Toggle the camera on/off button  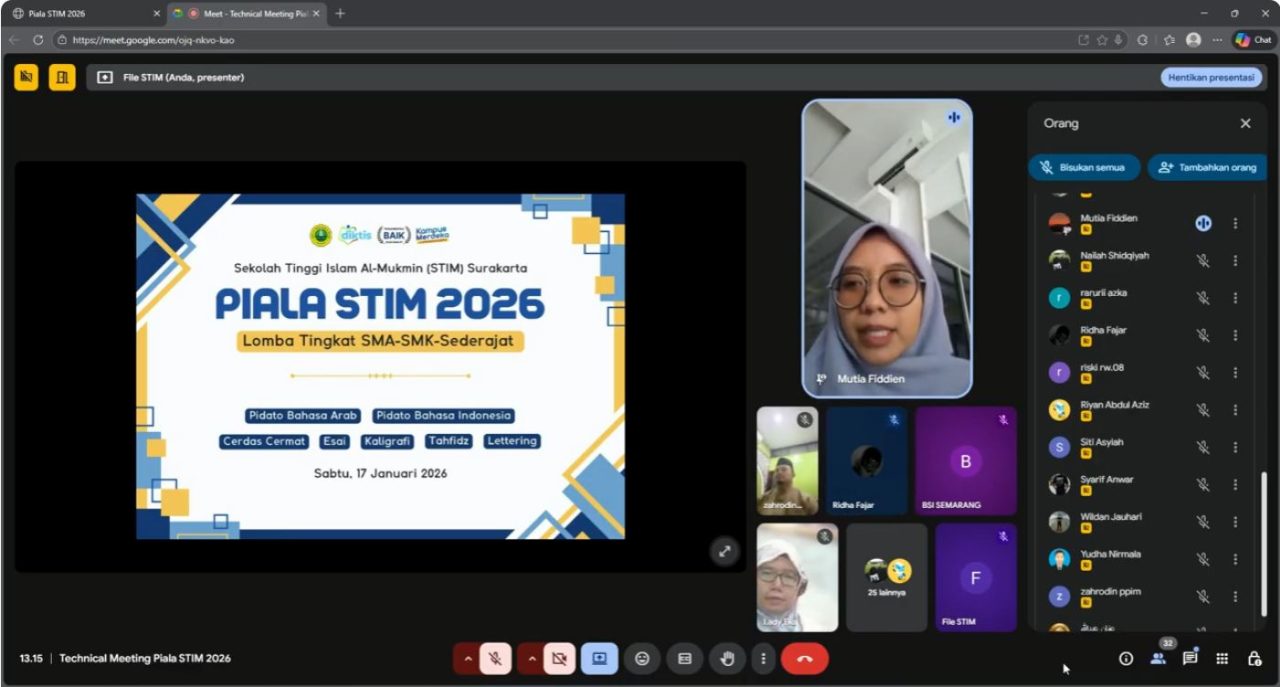[x=559, y=659]
